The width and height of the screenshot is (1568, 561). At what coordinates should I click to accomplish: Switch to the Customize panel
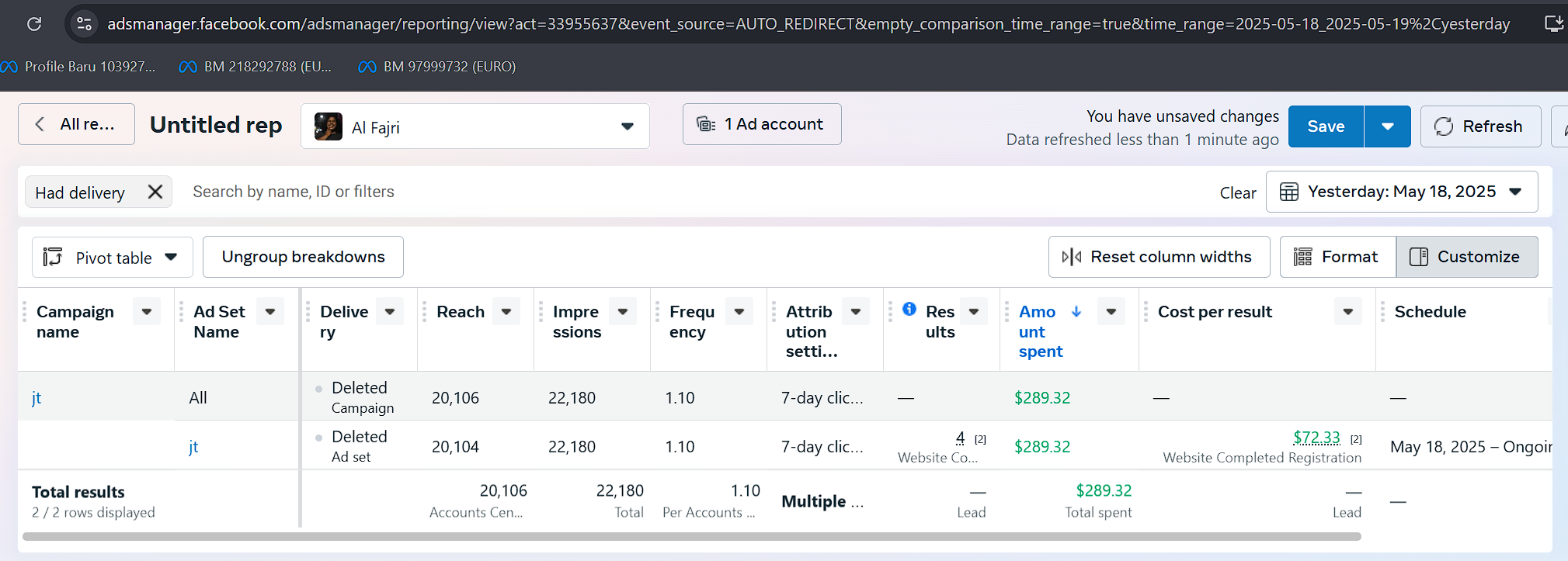pos(1466,257)
